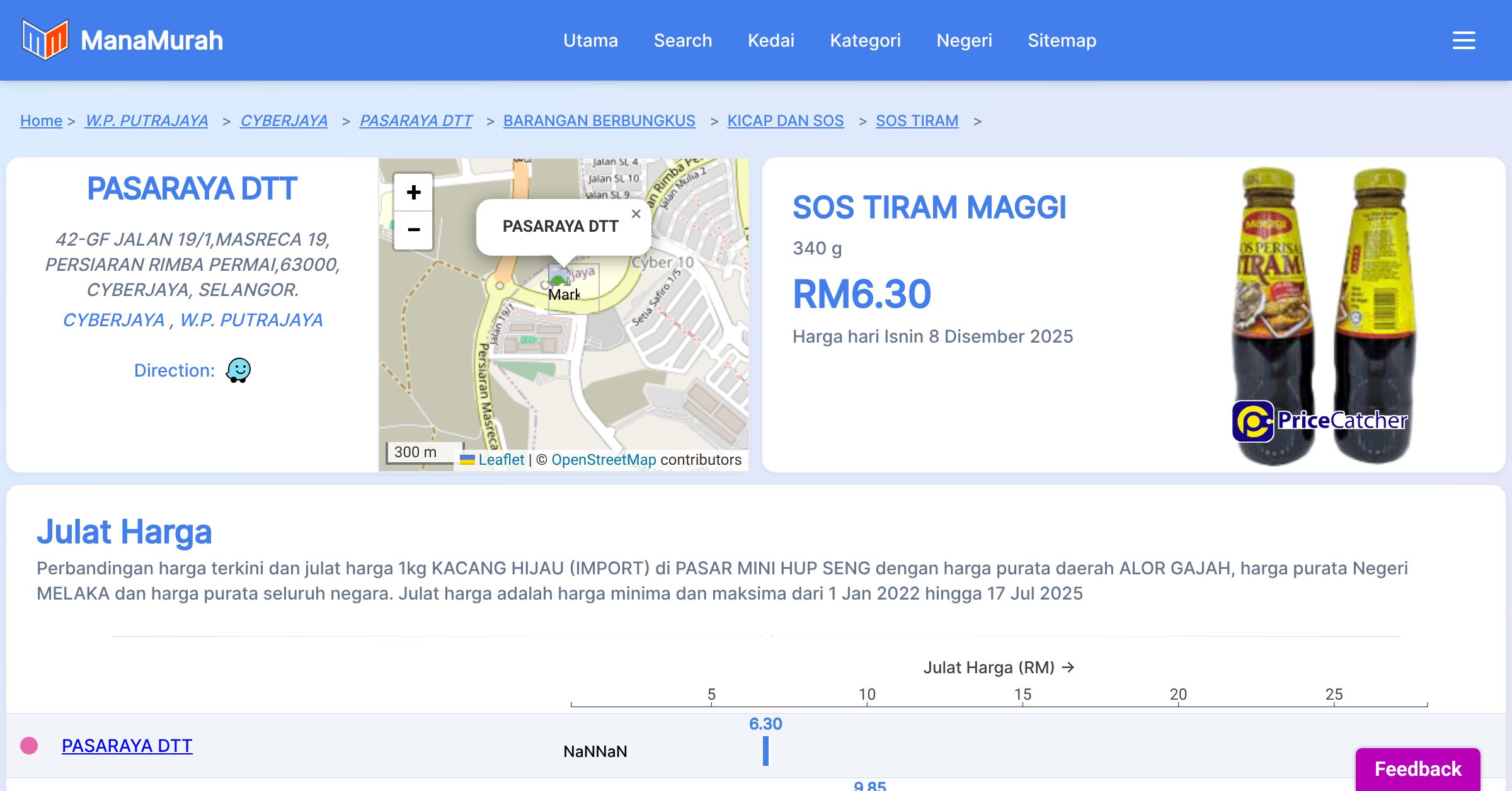The width and height of the screenshot is (1512, 791).
Task: Go to the Search page
Action: (682, 40)
